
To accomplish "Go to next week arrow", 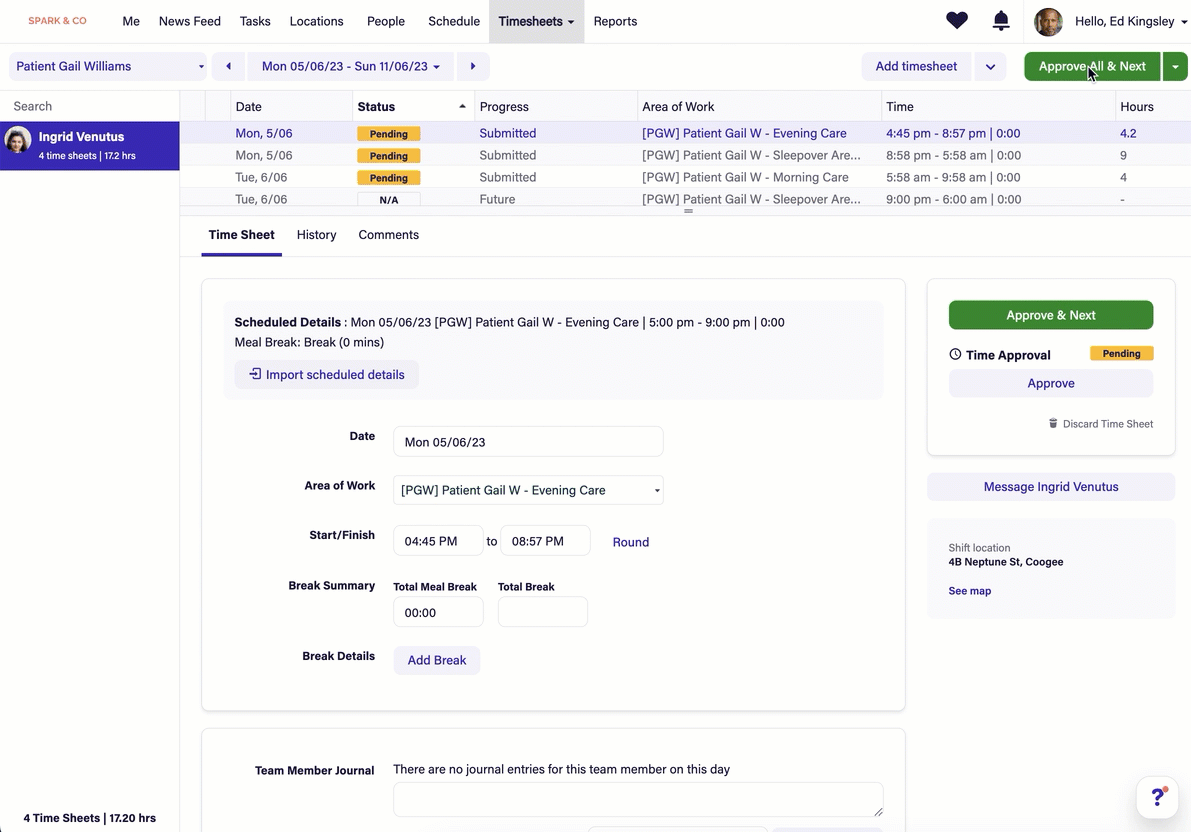I will click(x=473, y=67).
